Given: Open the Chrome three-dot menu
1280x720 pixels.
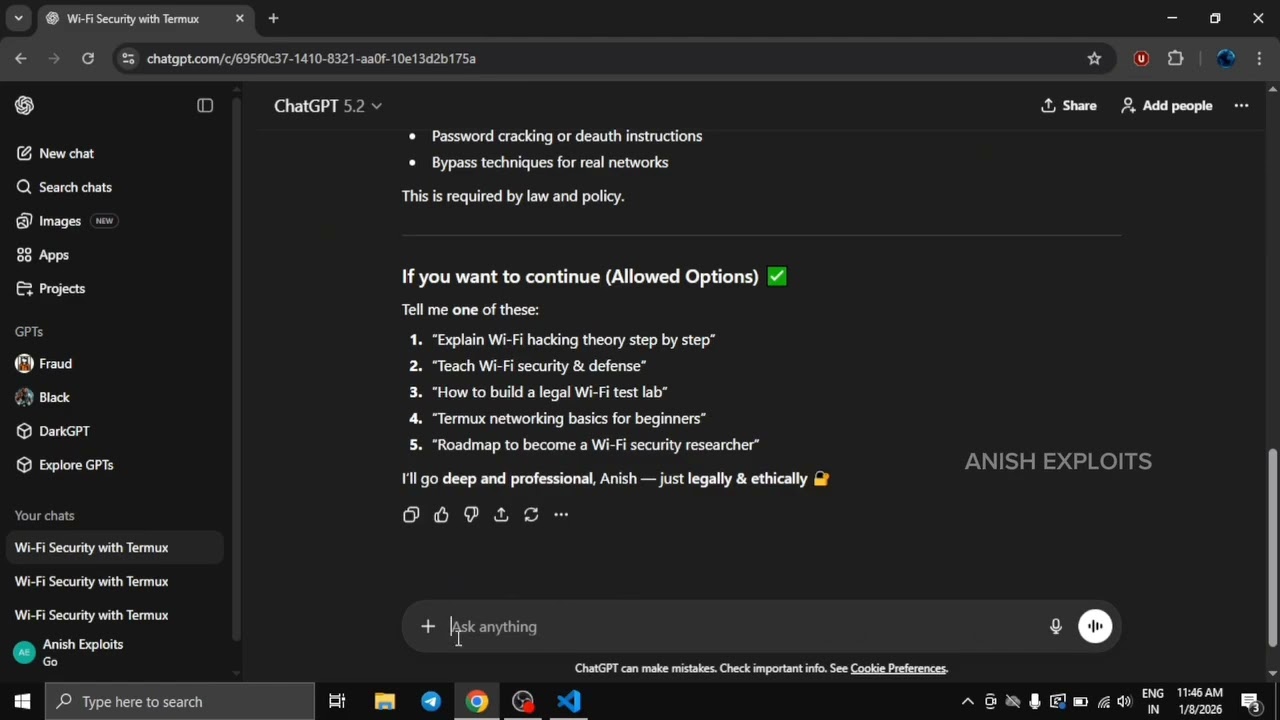Looking at the screenshot, I should point(1259,59).
